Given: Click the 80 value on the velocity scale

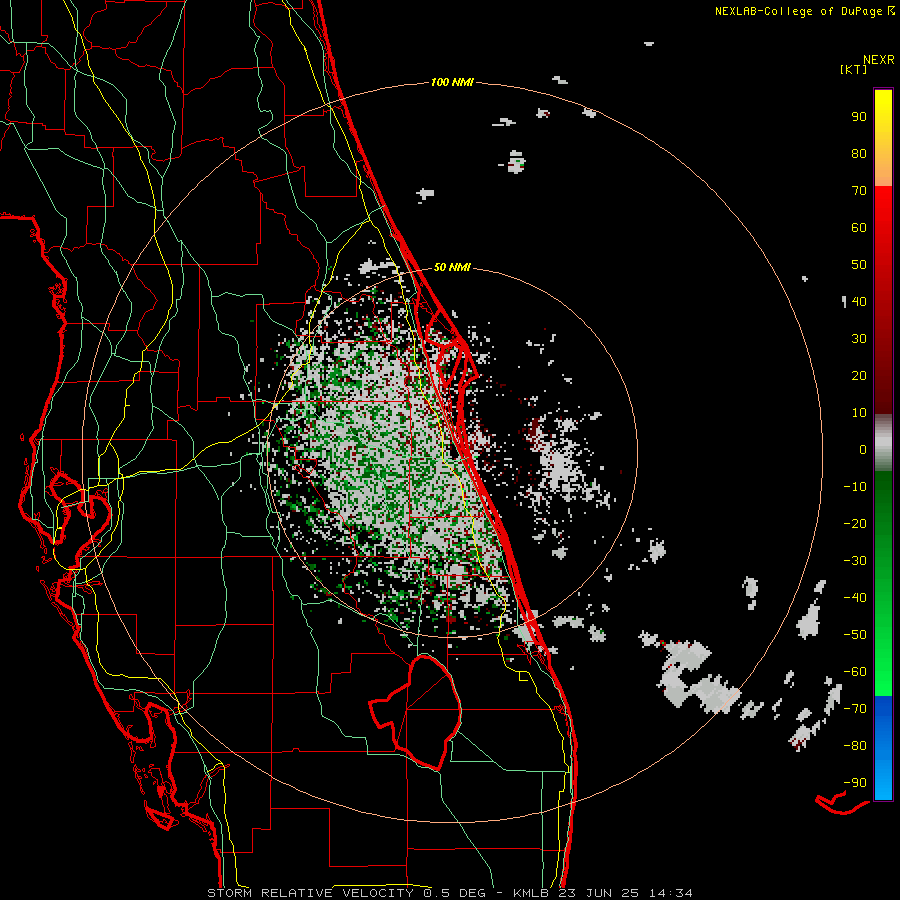Looking at the screenshot, I should (859, 154).
